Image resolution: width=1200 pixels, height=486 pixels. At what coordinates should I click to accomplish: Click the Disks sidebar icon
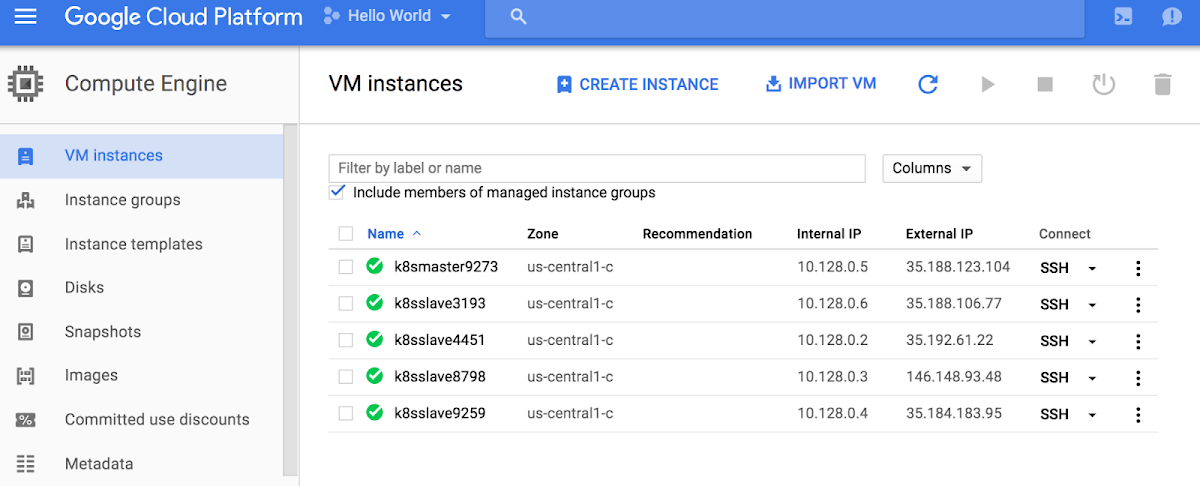coord(26,288)
